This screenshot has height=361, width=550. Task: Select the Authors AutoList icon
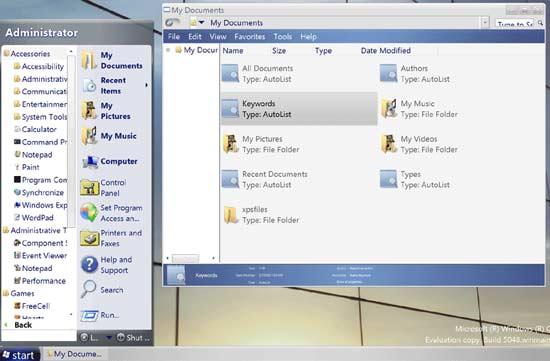[388, 73]
